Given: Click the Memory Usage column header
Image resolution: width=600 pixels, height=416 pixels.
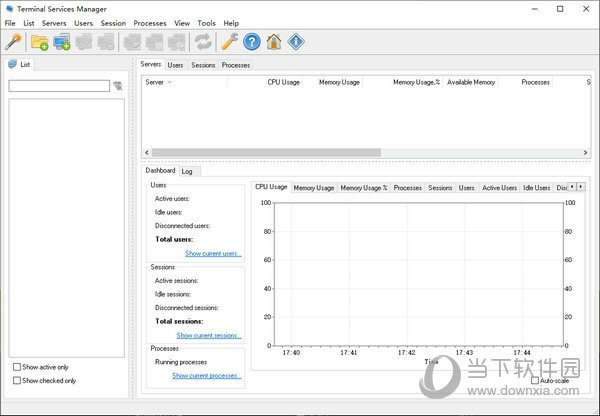Looking at the screenshot, I should click(x=333, y=82).
